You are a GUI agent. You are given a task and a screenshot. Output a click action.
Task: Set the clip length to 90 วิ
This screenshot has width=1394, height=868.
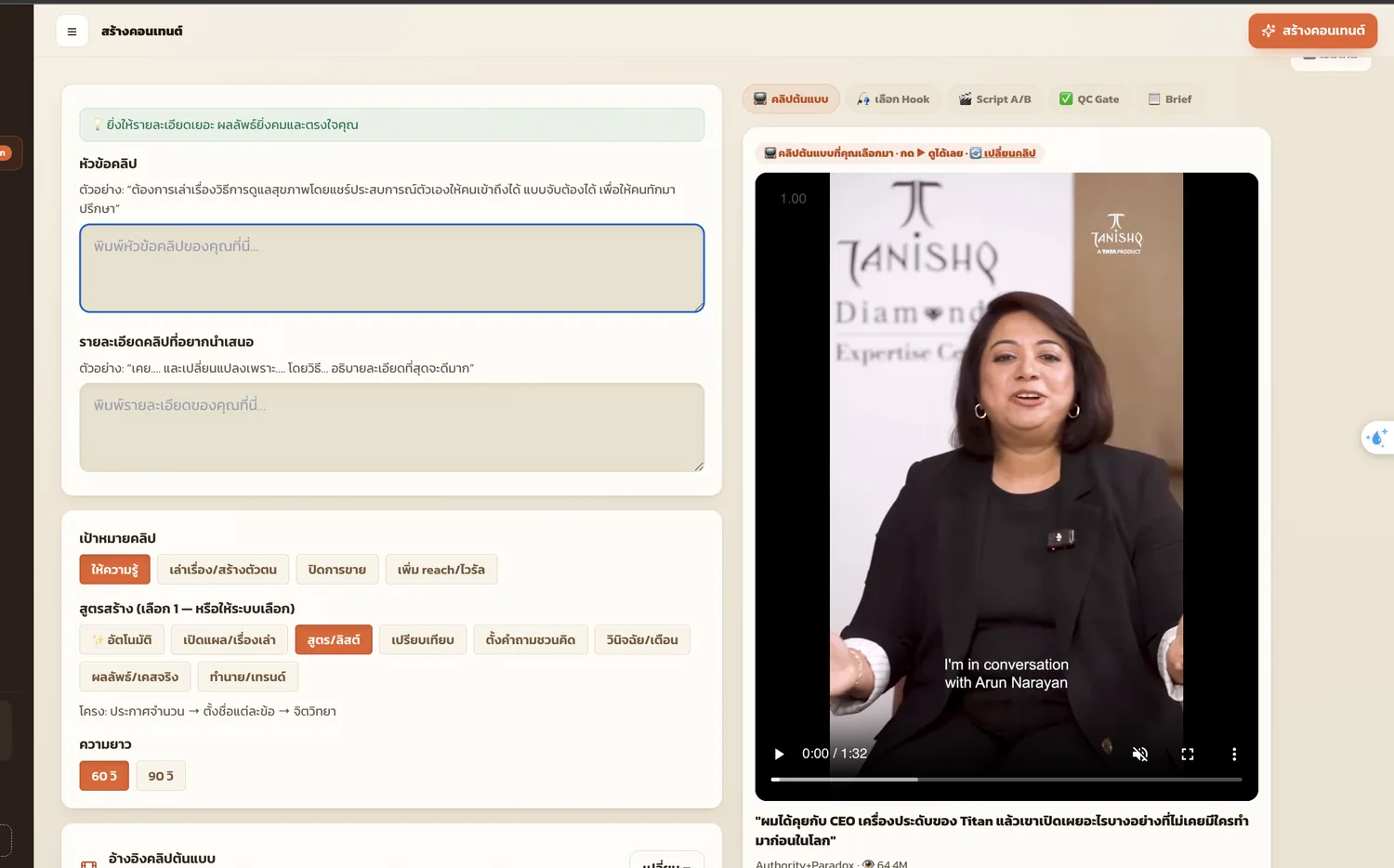click(x=161, y=776)
